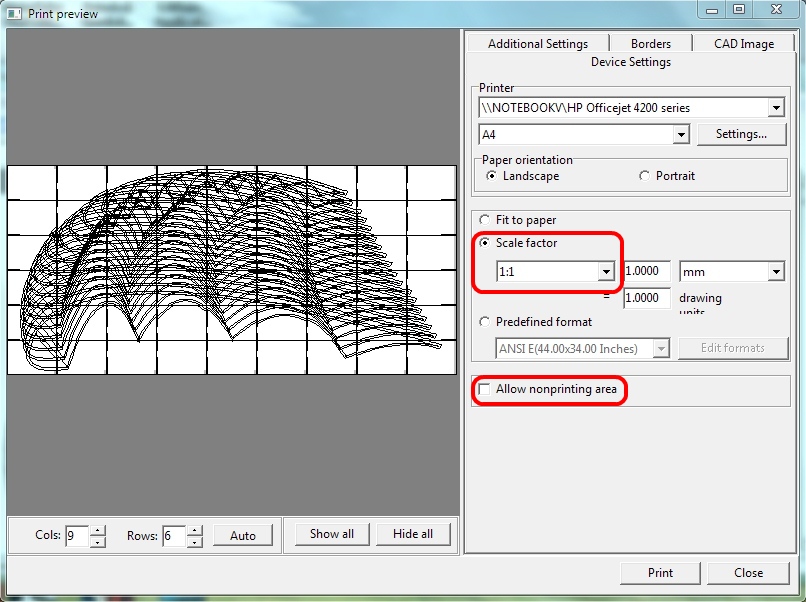This screenshot has height=602, width=806.
Task: Switch to the Additional Settings tab
Action: pos(538,44)
